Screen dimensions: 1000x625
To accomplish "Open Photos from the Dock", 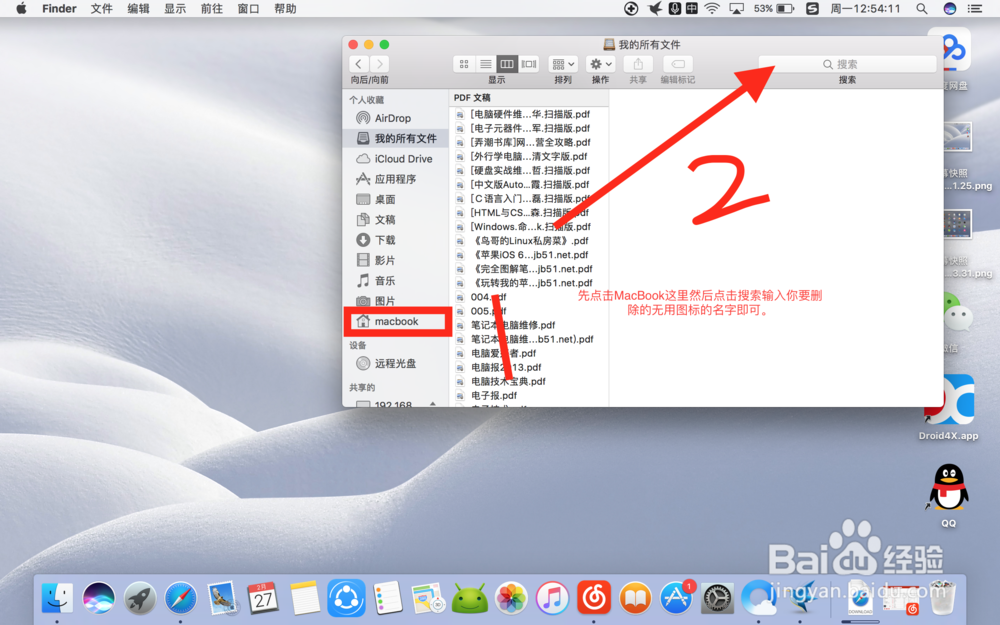I will [x=511, y=598].
